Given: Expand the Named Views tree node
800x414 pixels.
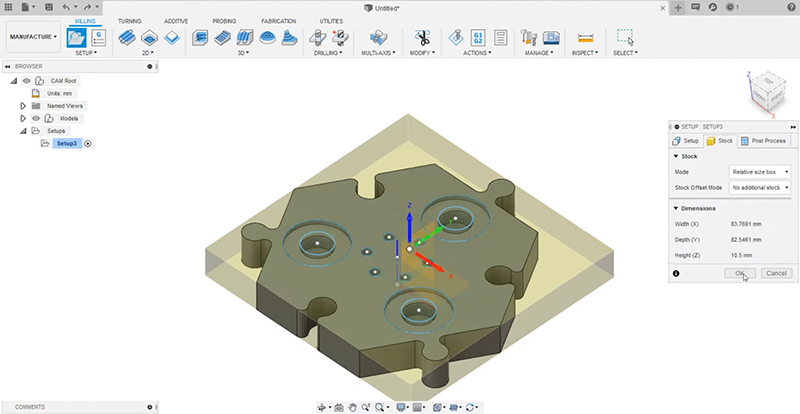Looking at the screenshot, I should tap(23, 105).
